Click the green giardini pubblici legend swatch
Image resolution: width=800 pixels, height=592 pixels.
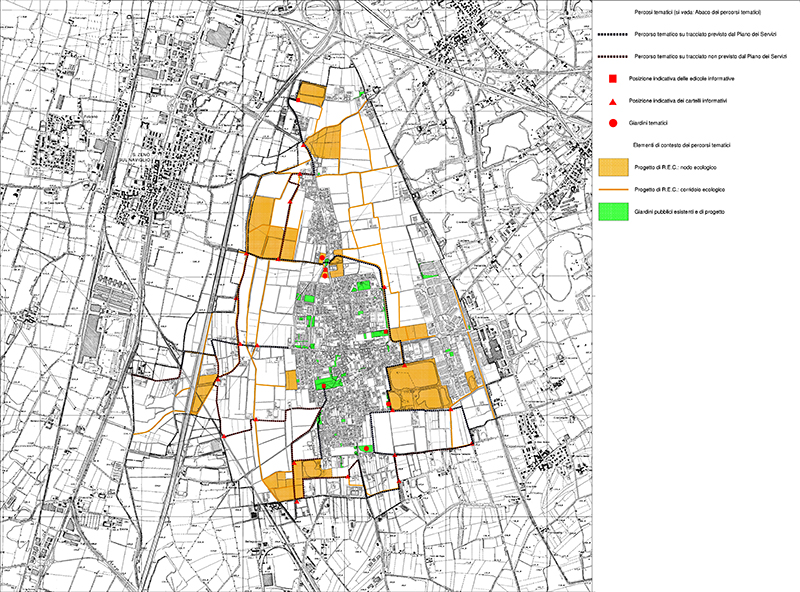click(x=612, y=212)
